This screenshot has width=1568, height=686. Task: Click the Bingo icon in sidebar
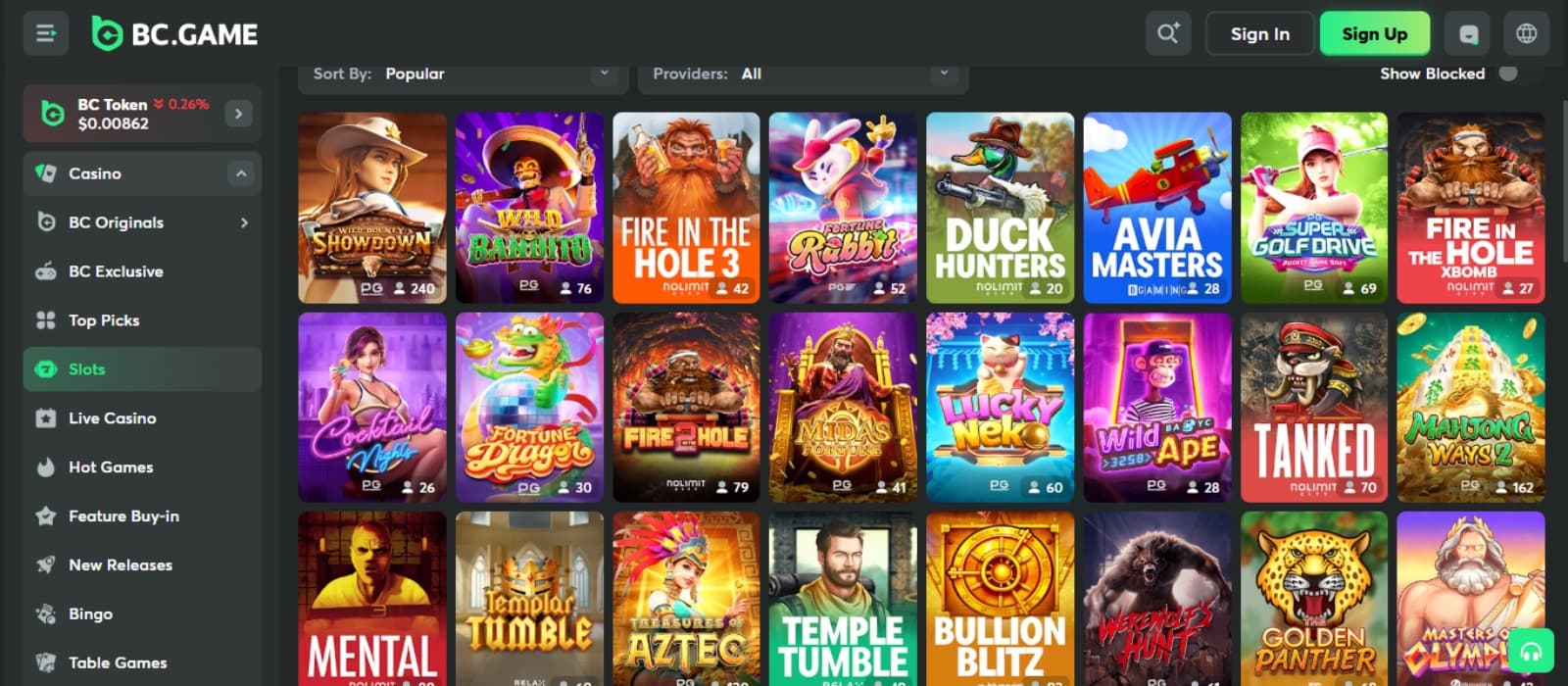pos(45,614)
